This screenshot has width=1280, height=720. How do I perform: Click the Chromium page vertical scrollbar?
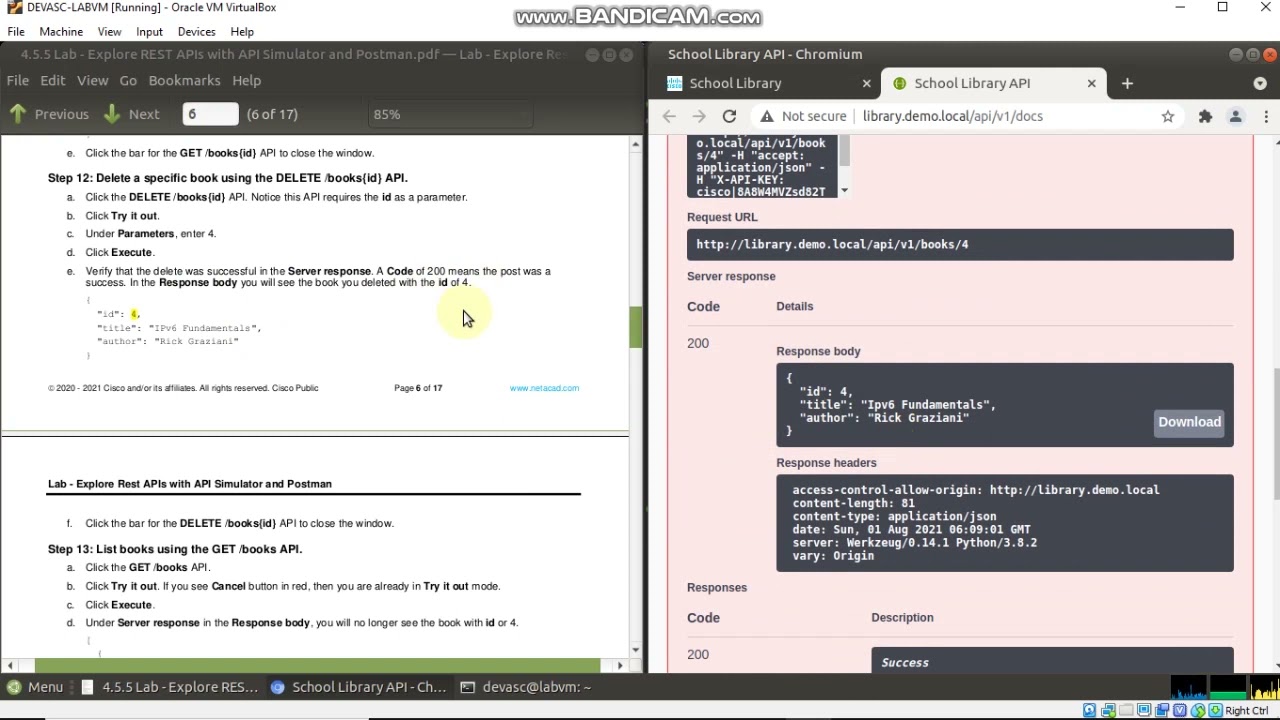pos(1276,435)
